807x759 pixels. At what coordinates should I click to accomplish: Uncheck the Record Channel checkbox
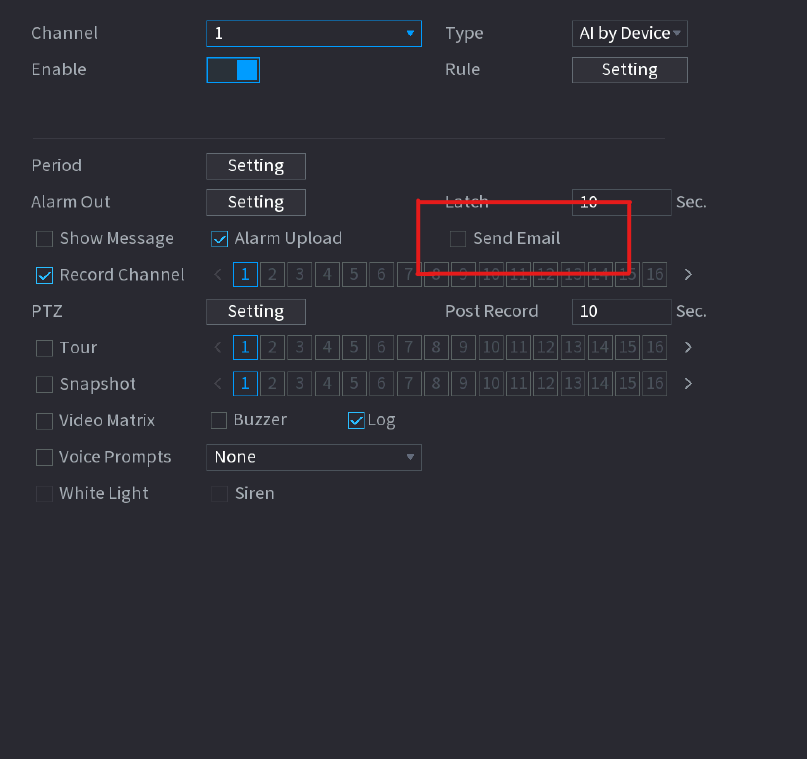pyautogui.click(x=44, y=275)
